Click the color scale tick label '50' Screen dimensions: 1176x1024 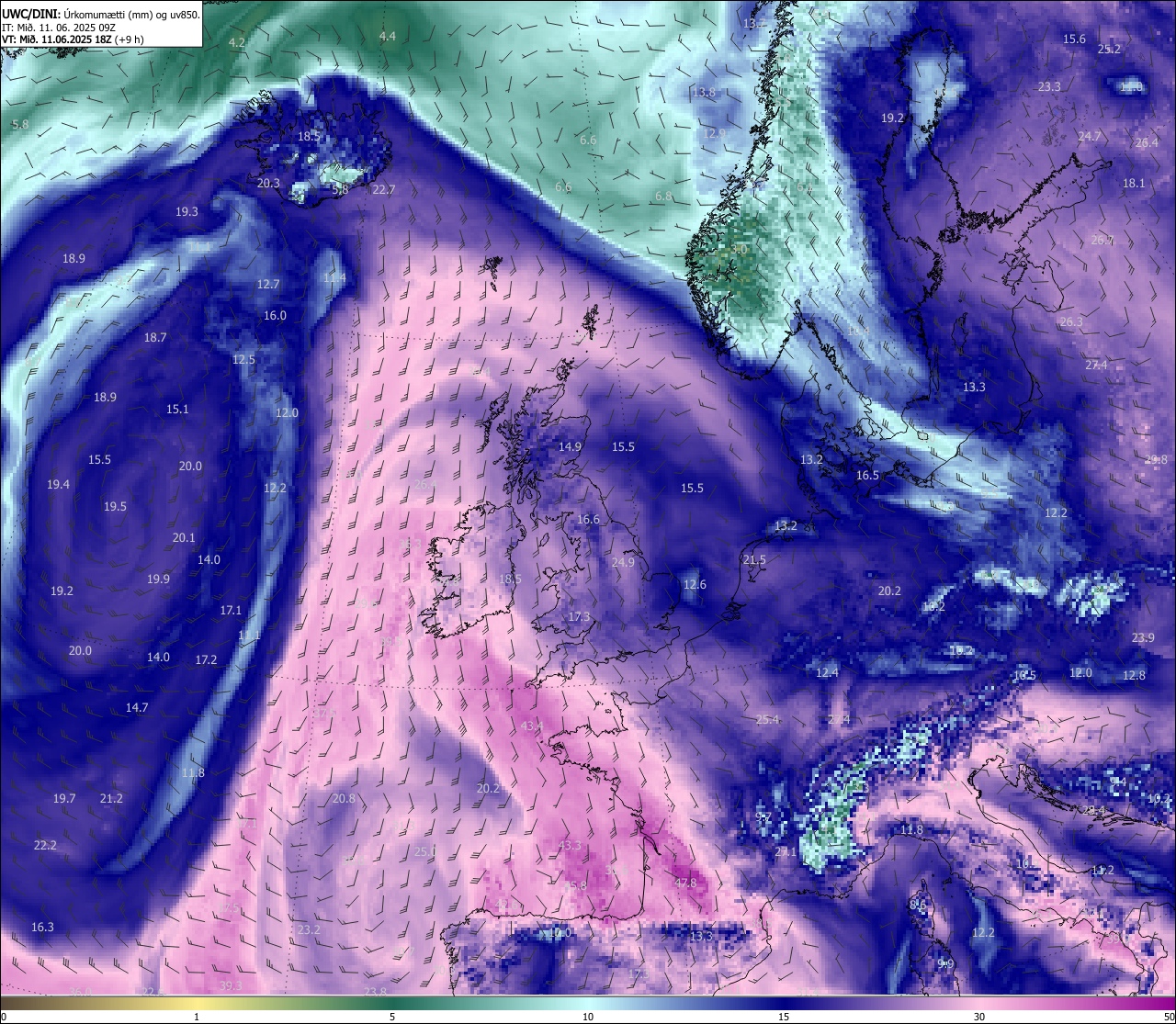pos(1169,1017)
